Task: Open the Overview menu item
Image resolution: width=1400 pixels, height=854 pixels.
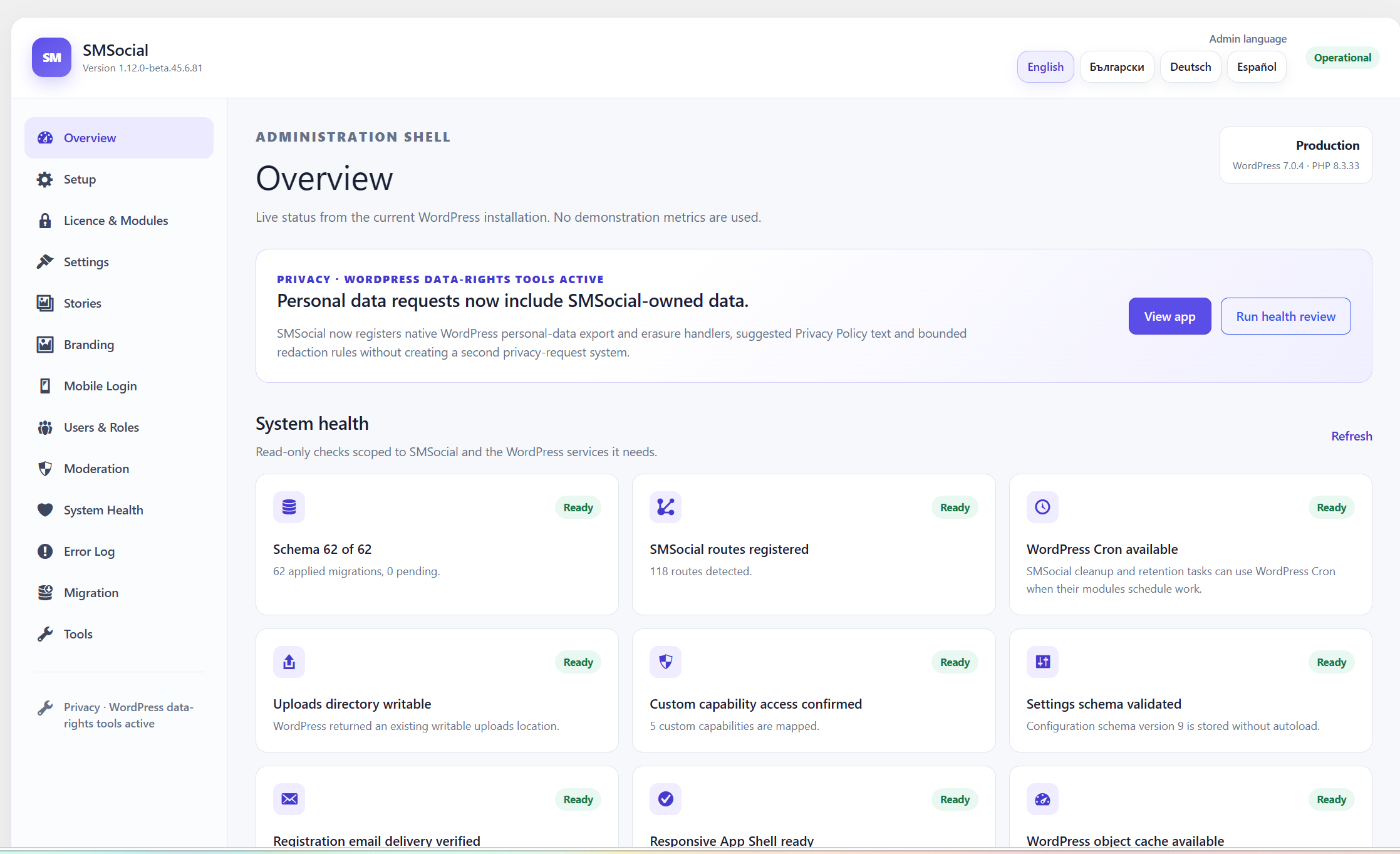Action: tap(119, 138)
